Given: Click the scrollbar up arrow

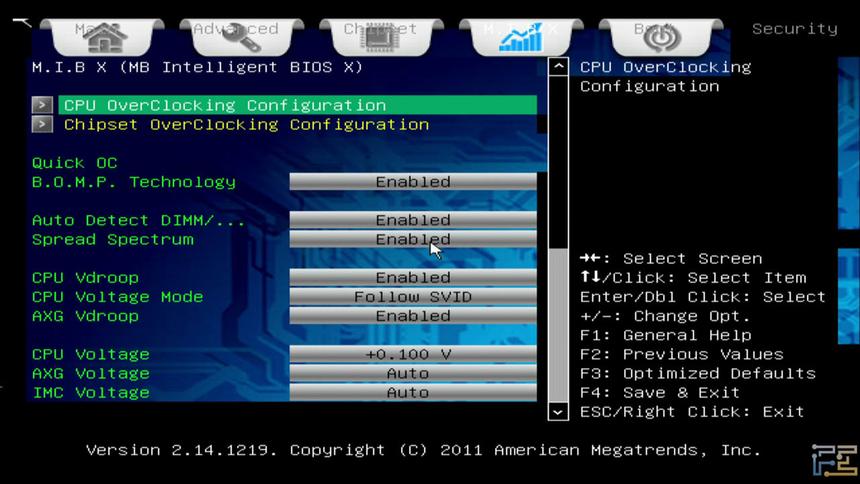Looking at the screenshot, I should point(558,67).
